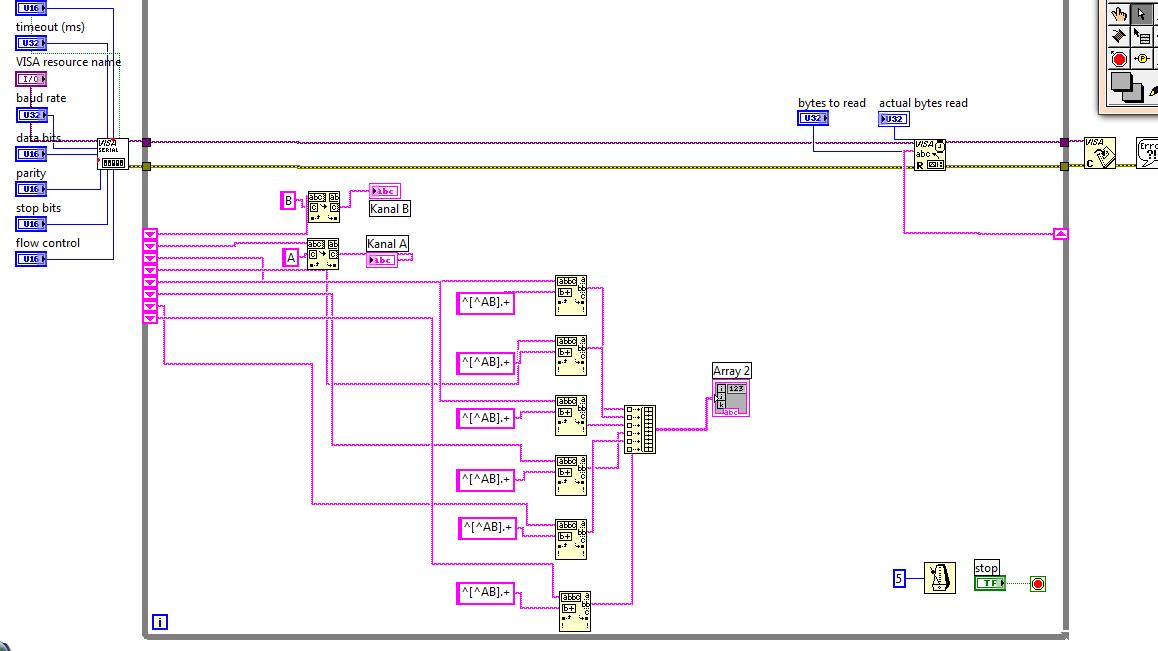Click the baud rate U32 terminal

31,115
